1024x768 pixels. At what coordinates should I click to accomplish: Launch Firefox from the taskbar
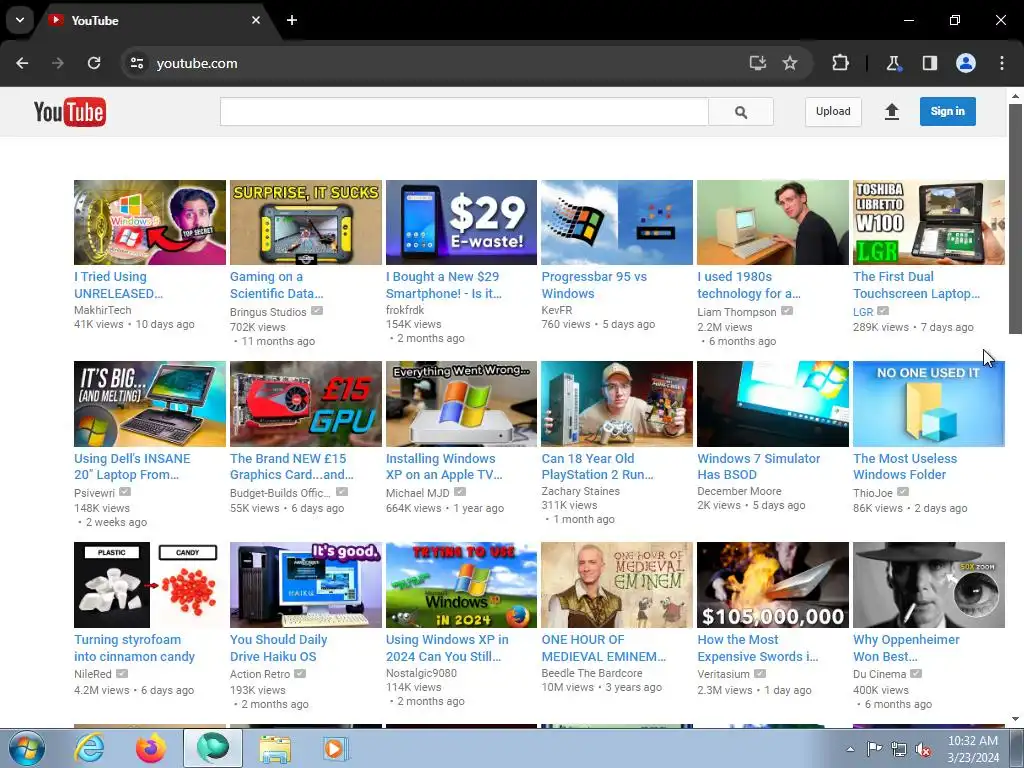pyautogui.click(x=151, y=748)
